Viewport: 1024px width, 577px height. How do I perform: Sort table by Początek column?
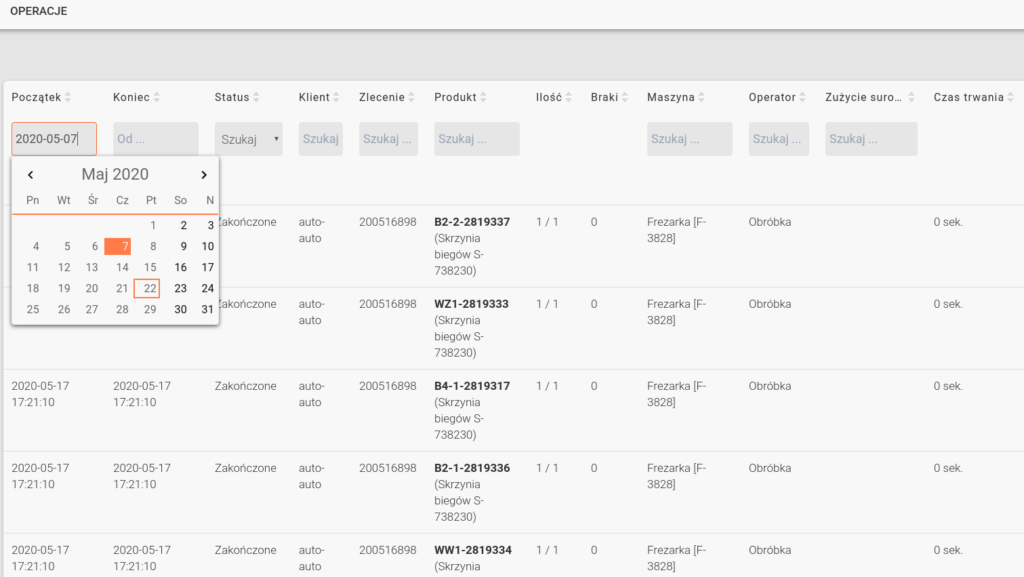click(70, 97)
